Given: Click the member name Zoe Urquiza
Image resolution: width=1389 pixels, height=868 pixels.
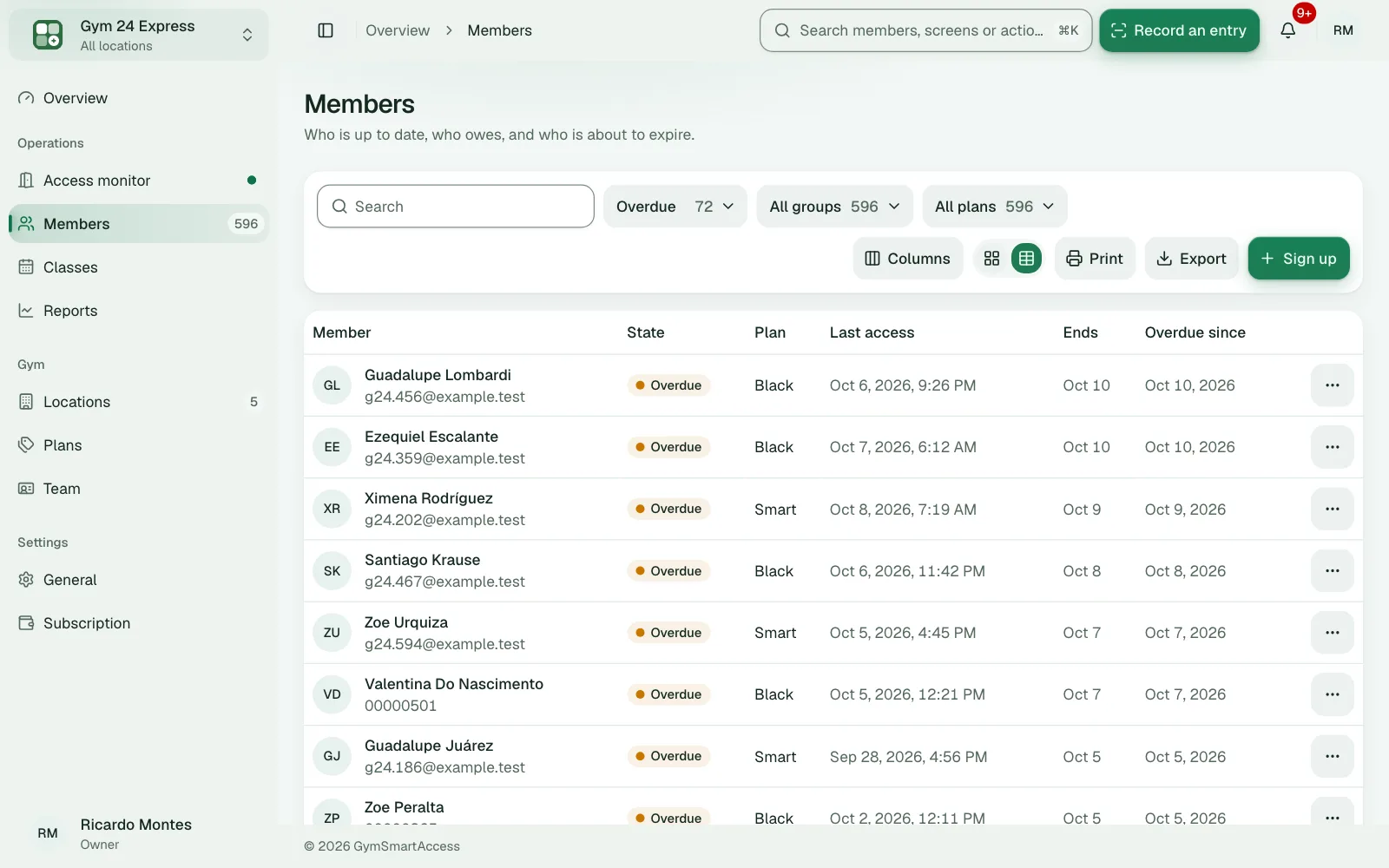Looking at the screenshot, I should point(406,622).
